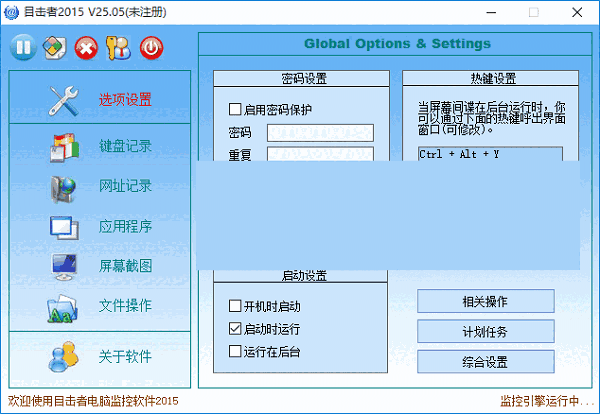Open the 选项设置 section
600x414 pixels.
point(125,100)
